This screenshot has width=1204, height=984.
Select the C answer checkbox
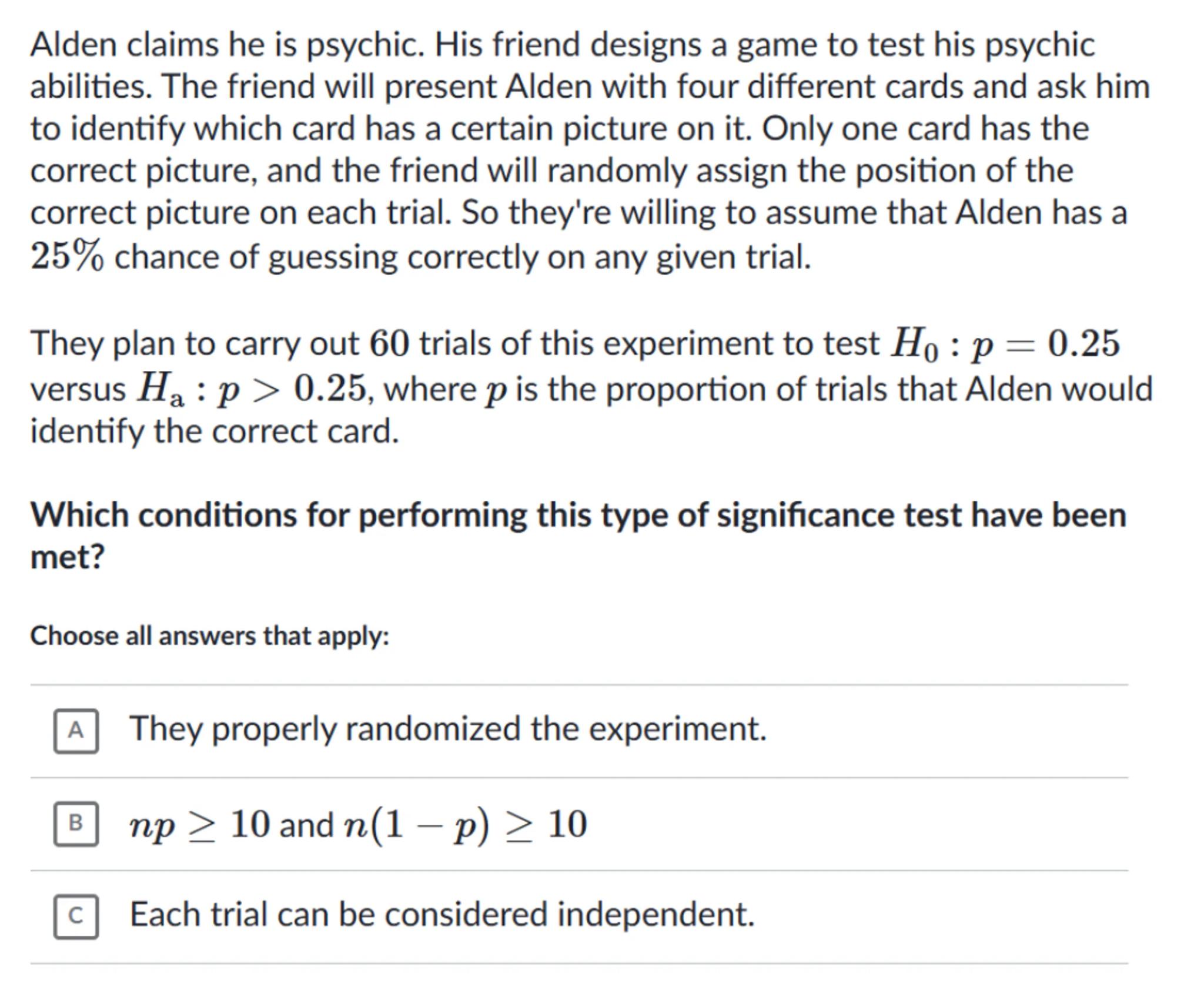coord(76,916)
